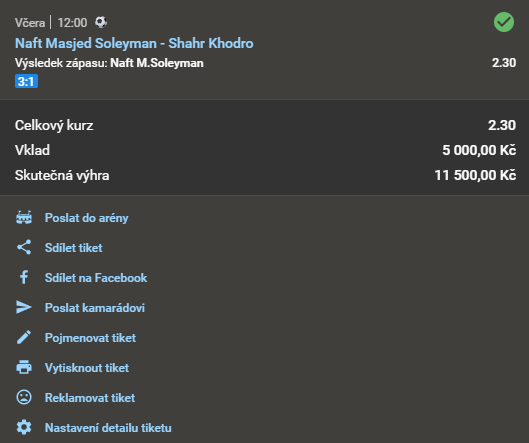Click the share icon next to Sdílet tiket

tap(24, 247)
